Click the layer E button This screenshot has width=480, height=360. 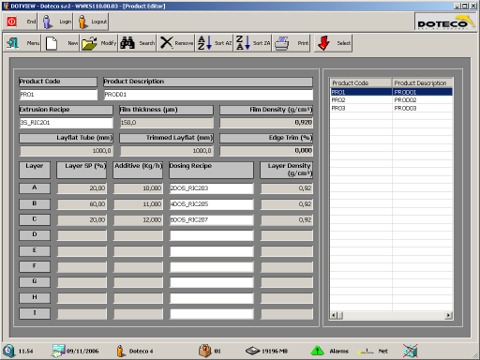click(x=35, y=251)
